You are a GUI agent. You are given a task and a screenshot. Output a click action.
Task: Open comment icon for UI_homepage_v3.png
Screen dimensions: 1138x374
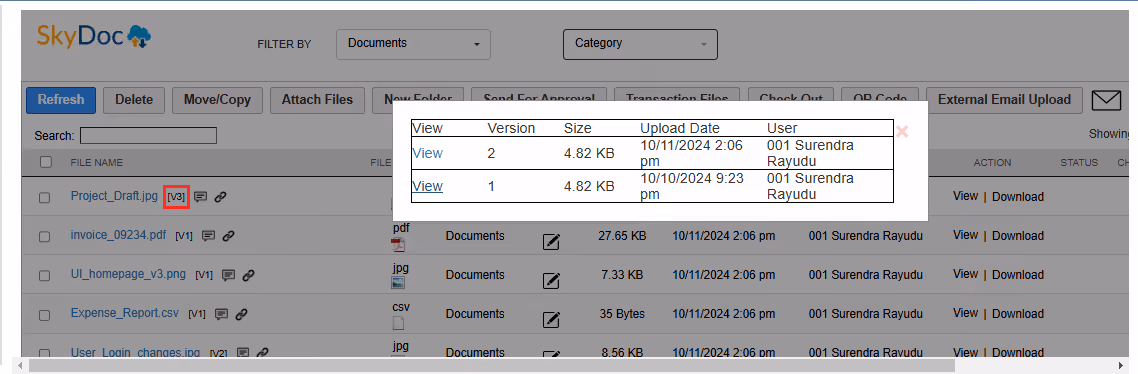228,275
